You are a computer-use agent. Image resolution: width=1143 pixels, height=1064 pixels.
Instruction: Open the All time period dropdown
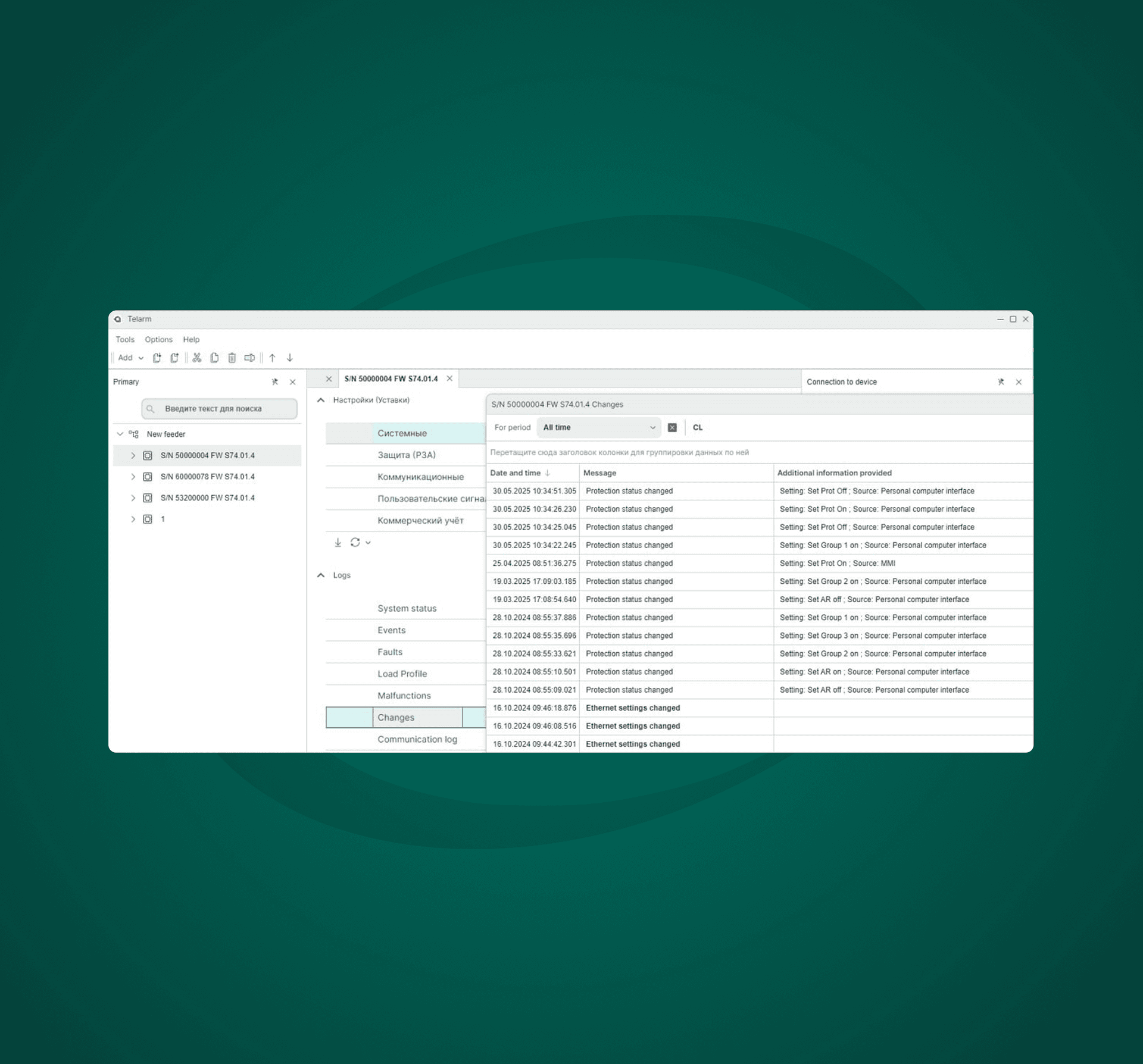pyautogui.click(x=598, y=427)
